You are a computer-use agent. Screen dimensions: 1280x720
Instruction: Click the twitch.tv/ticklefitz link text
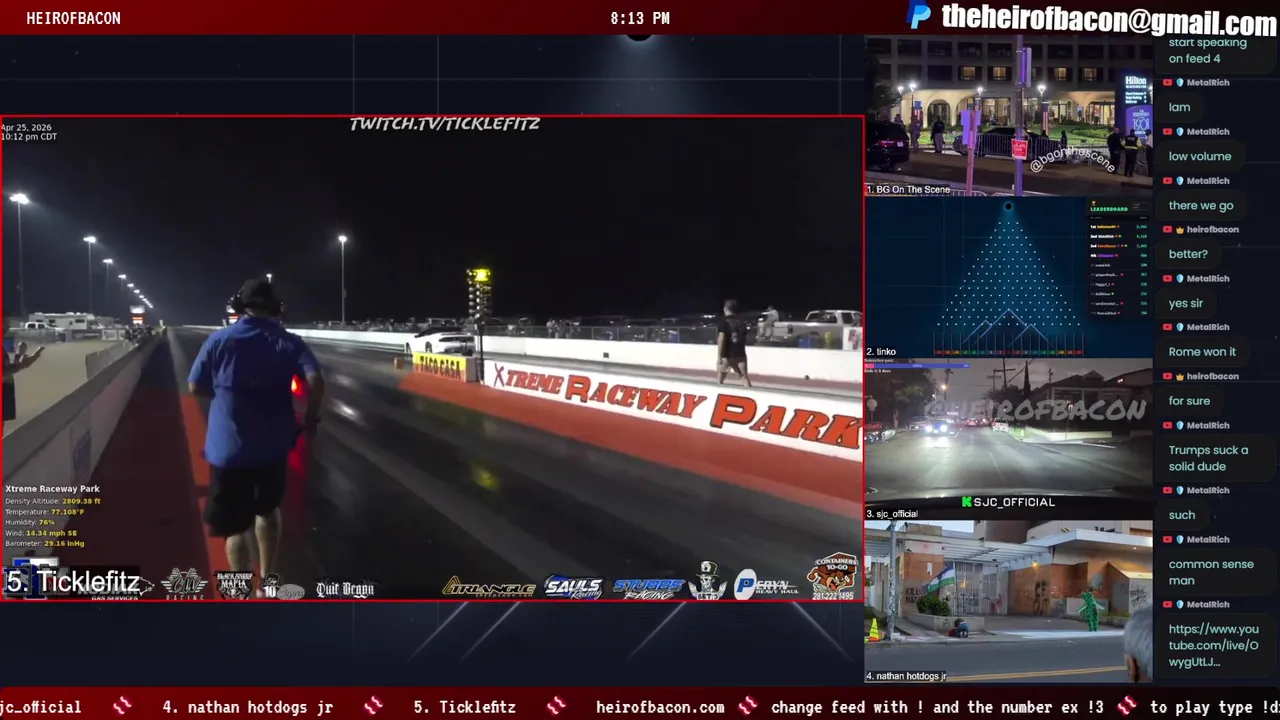click(x=445, y=123)
